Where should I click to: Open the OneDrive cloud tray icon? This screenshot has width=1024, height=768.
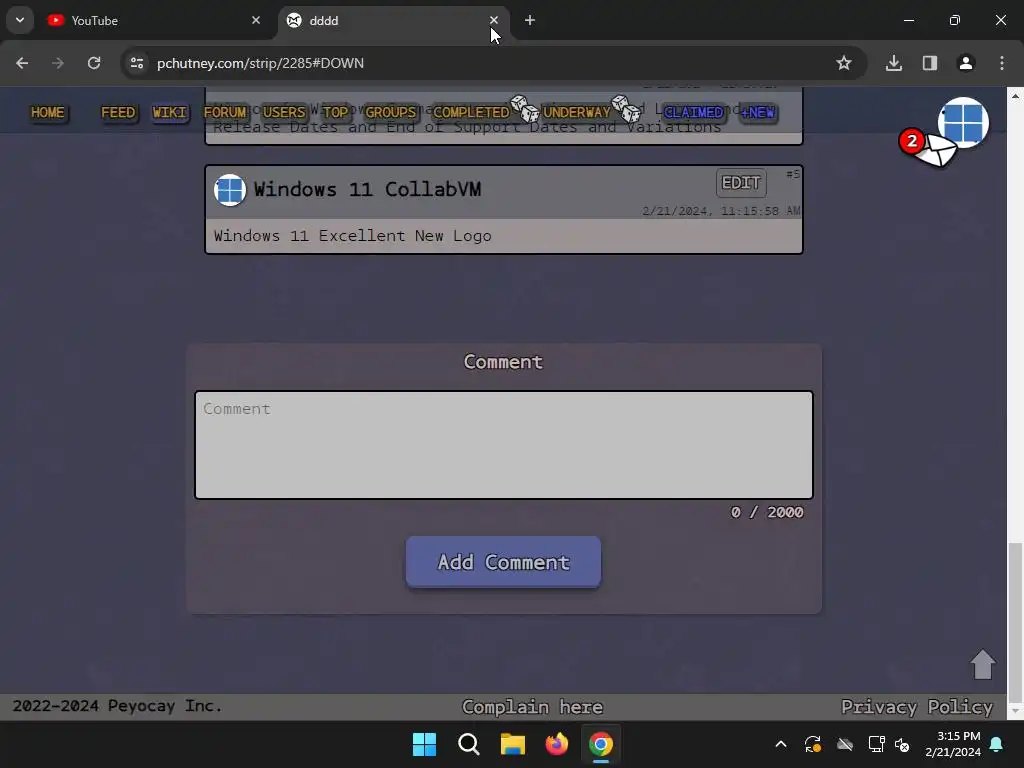(x=845, y=744)
